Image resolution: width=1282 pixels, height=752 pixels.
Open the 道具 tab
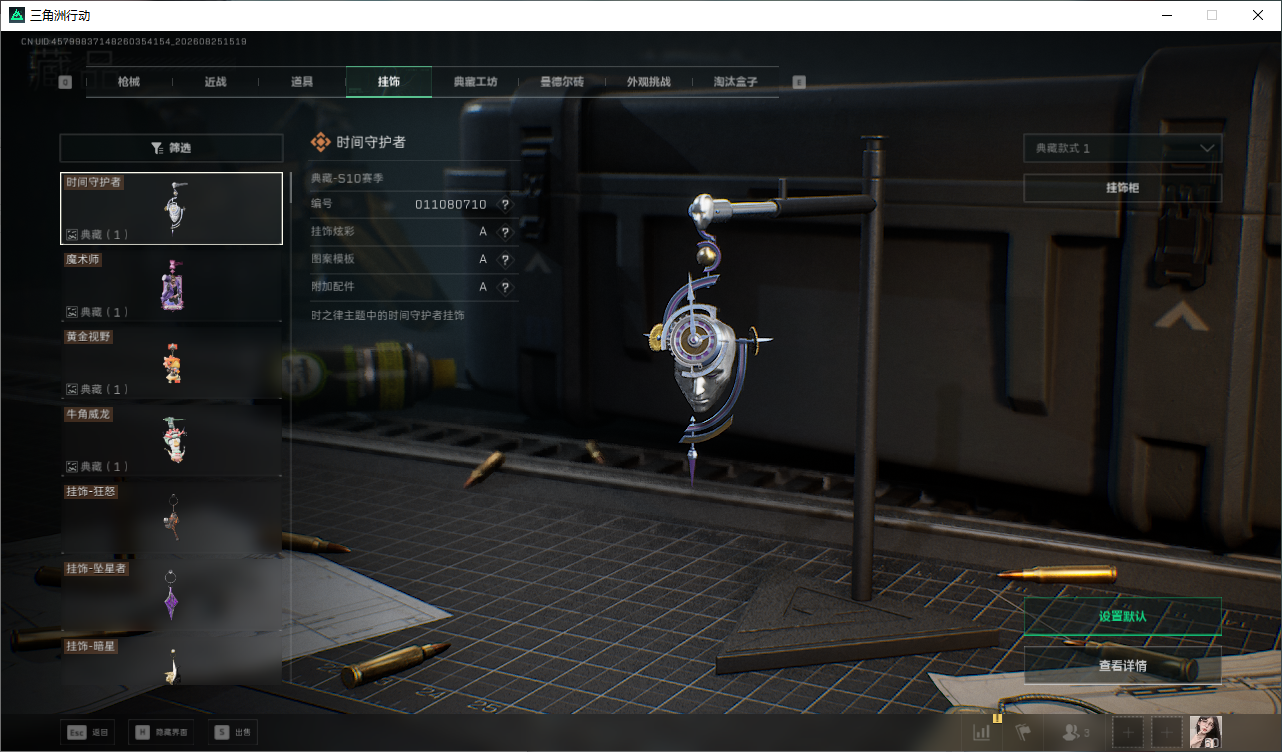tap(302, 82)
